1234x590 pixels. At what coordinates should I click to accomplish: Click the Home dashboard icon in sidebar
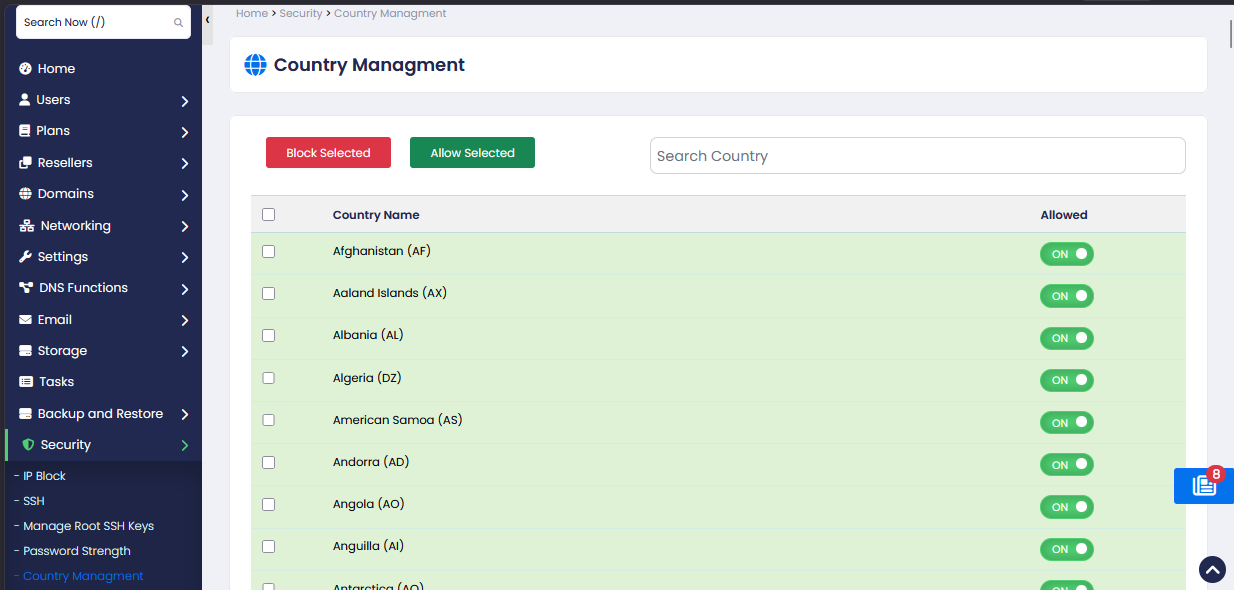[26, 69]
